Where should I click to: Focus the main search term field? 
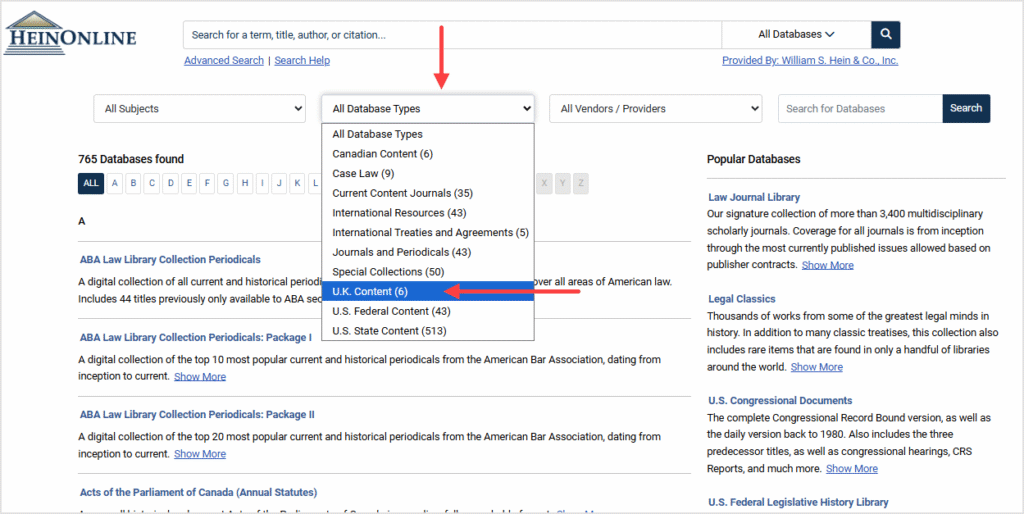452,35
